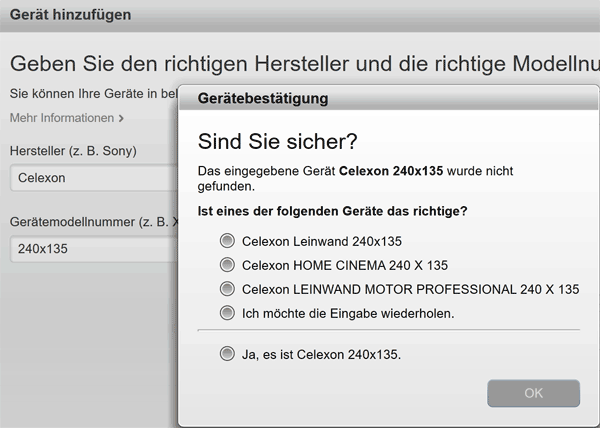The width and height of the screenshot is (600, 428).
Task: Click the Gerät hinzufügen page header
Action: (x=70, y=15)
